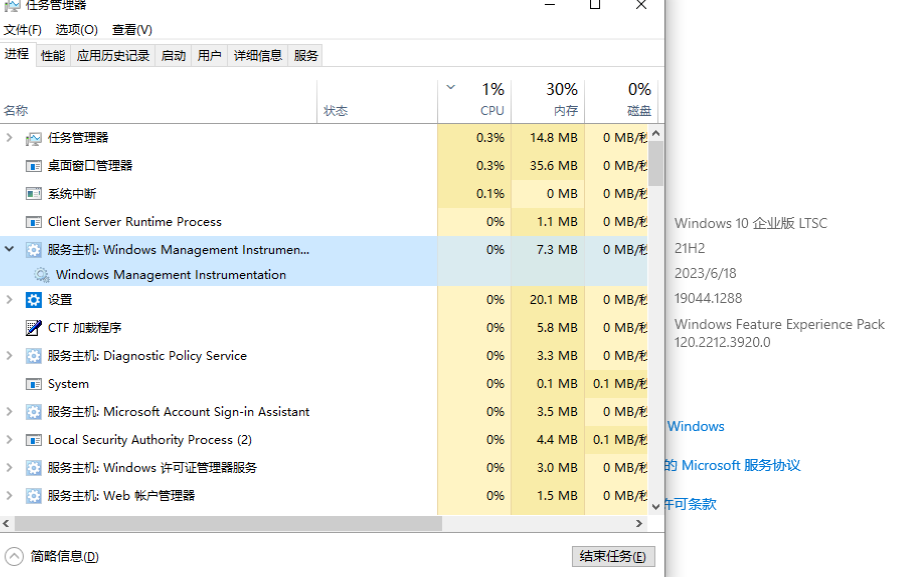
Task: Collapse the 简略信息 details toggle
Action: coord(14,556)
